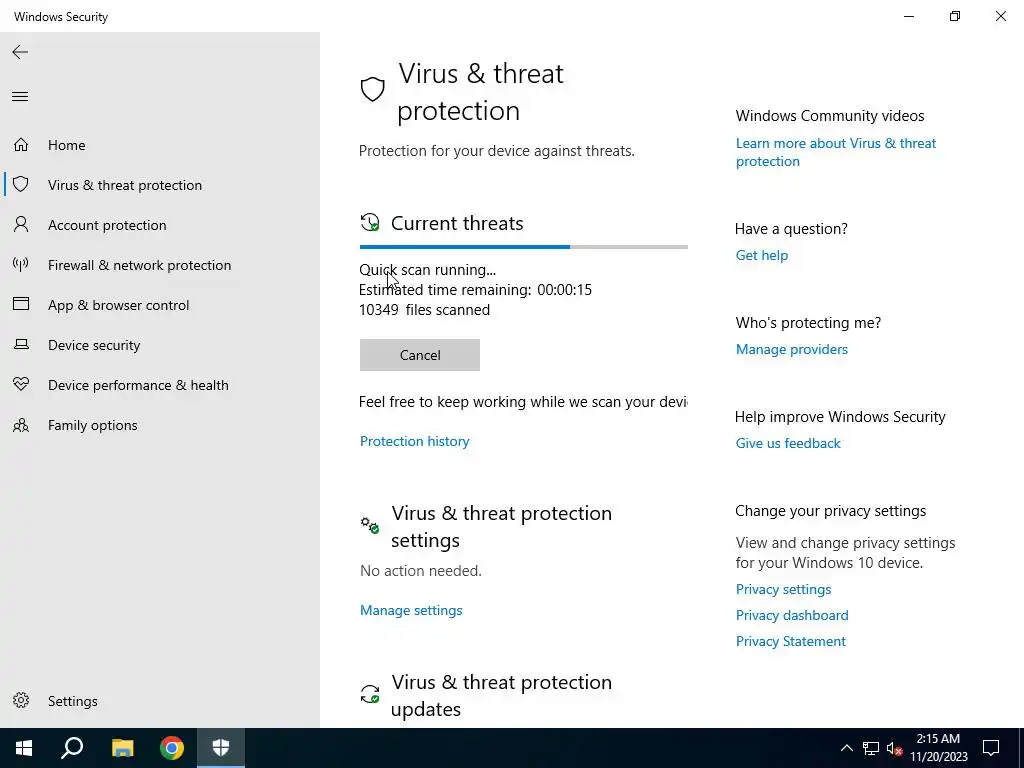This screenshot has width=1024, height=768.
Task: Open Protection history link
Action: pos(414,441)
